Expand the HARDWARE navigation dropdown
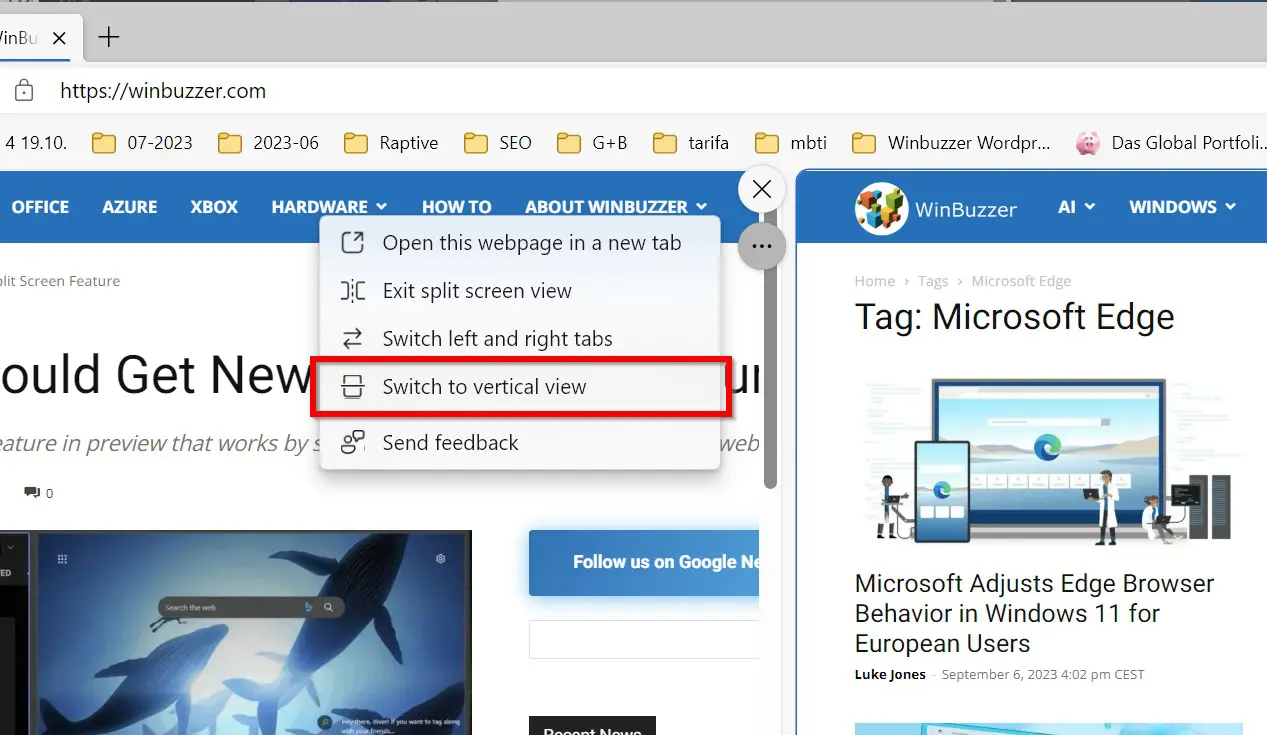The image size is (1267, 735). [x=329, y=207]
